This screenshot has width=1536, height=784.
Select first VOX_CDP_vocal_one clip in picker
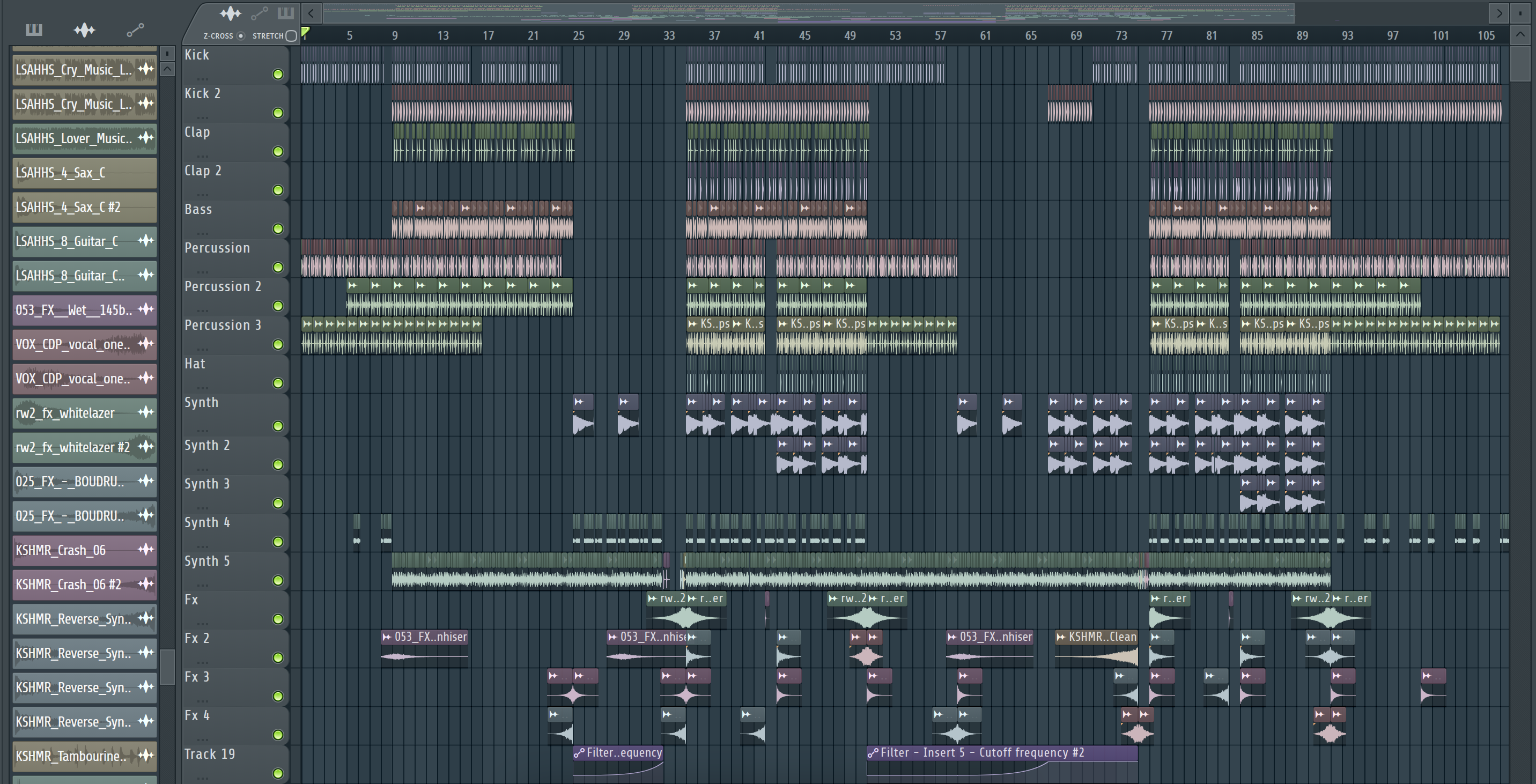coord(85,345)
